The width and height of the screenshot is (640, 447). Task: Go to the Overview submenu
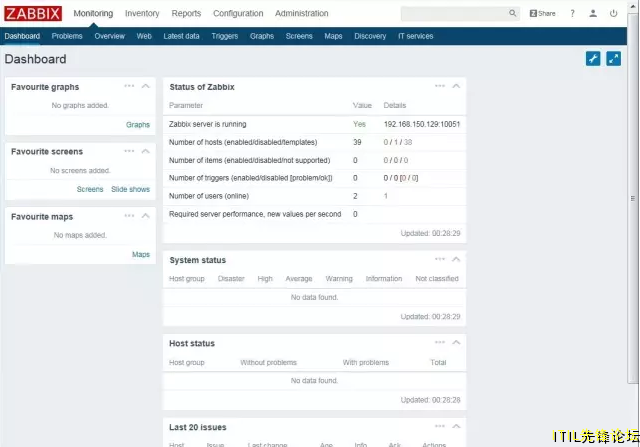(x=110, y=36)
